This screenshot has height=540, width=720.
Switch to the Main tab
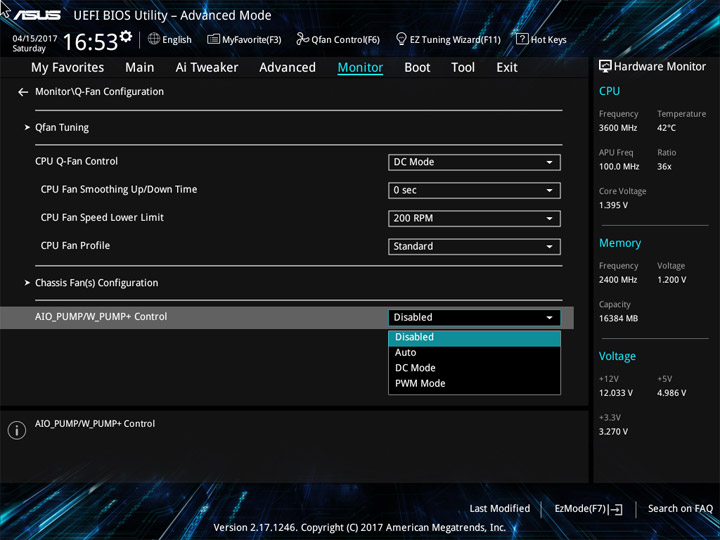point(140,68)
